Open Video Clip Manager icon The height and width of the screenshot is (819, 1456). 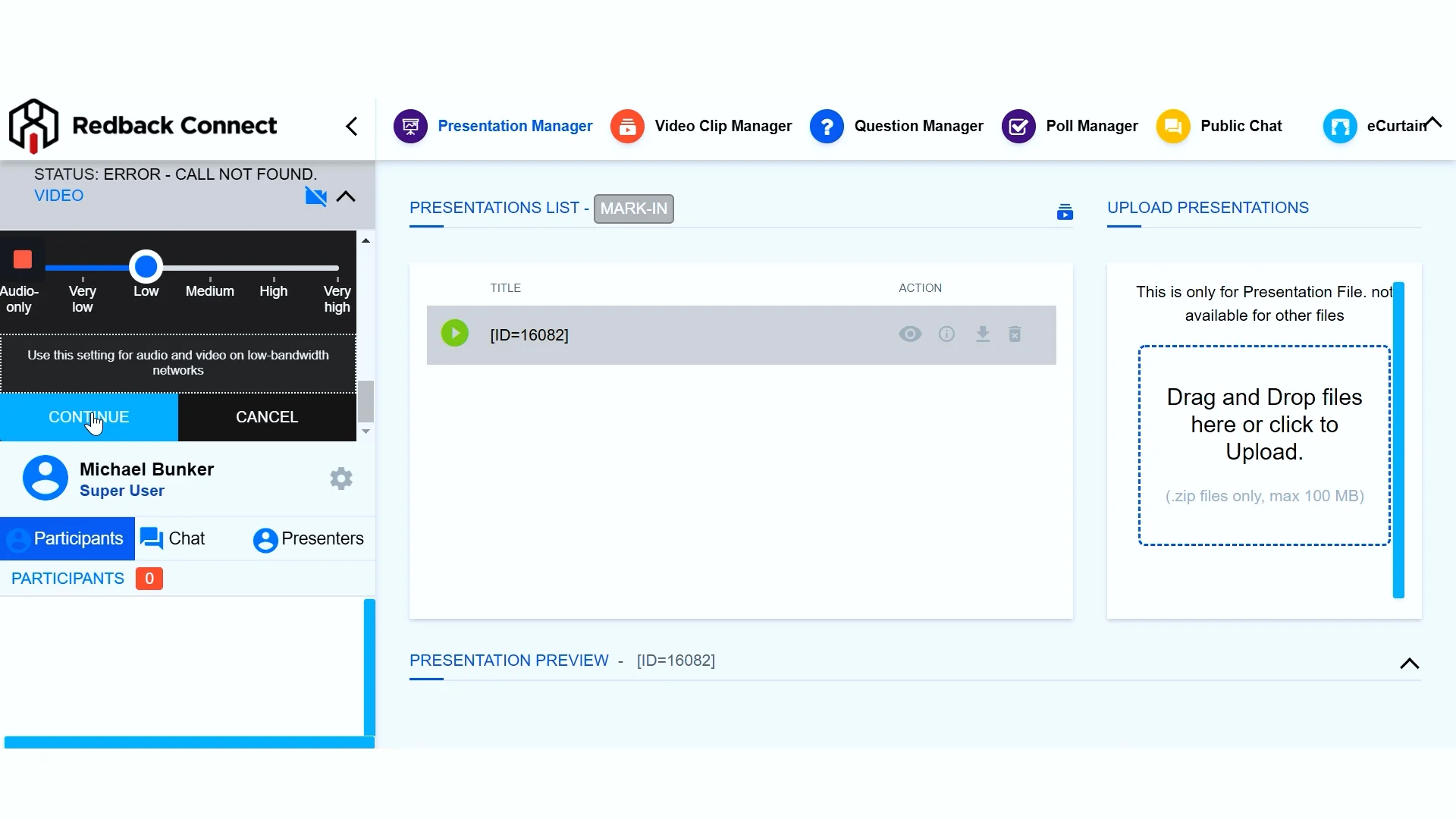tap(627, 126)
